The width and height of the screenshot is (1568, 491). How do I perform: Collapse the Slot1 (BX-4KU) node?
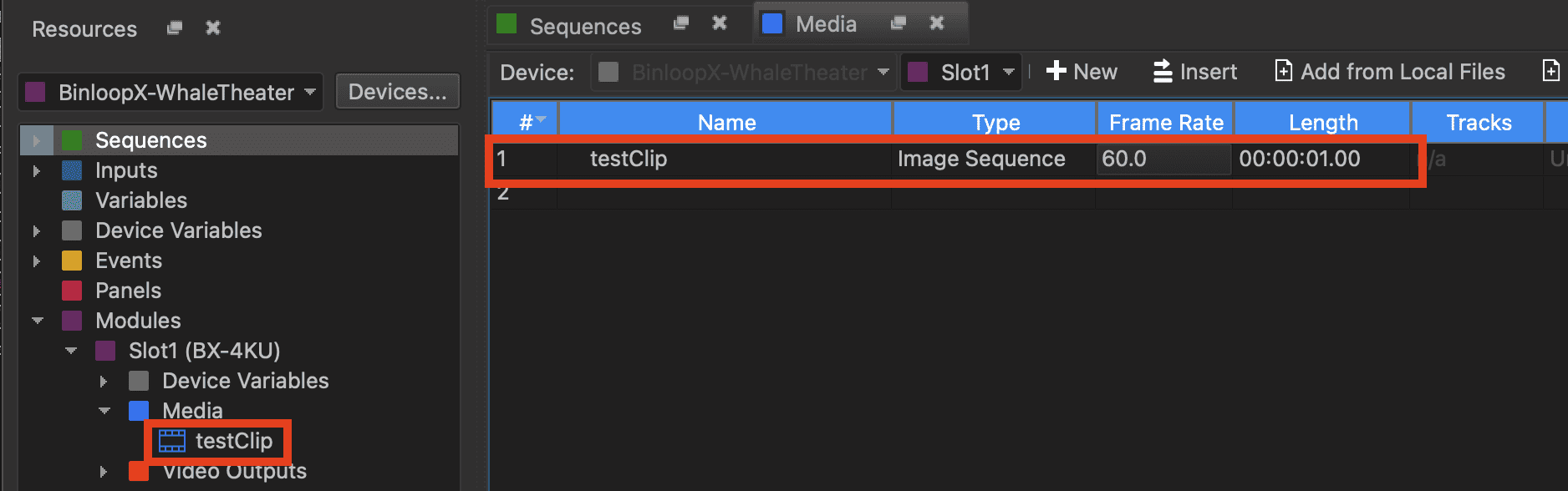71,351
